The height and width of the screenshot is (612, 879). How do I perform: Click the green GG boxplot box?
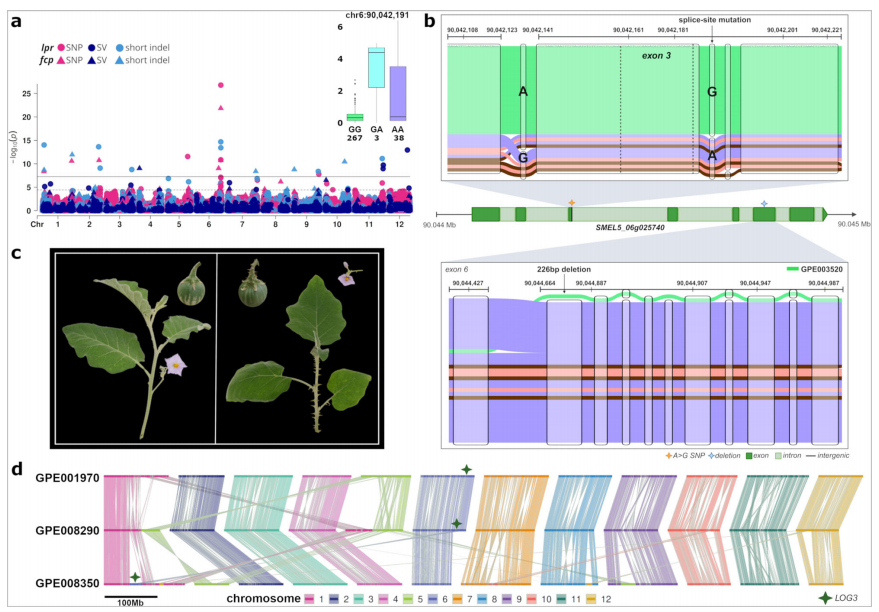point(353,117)
